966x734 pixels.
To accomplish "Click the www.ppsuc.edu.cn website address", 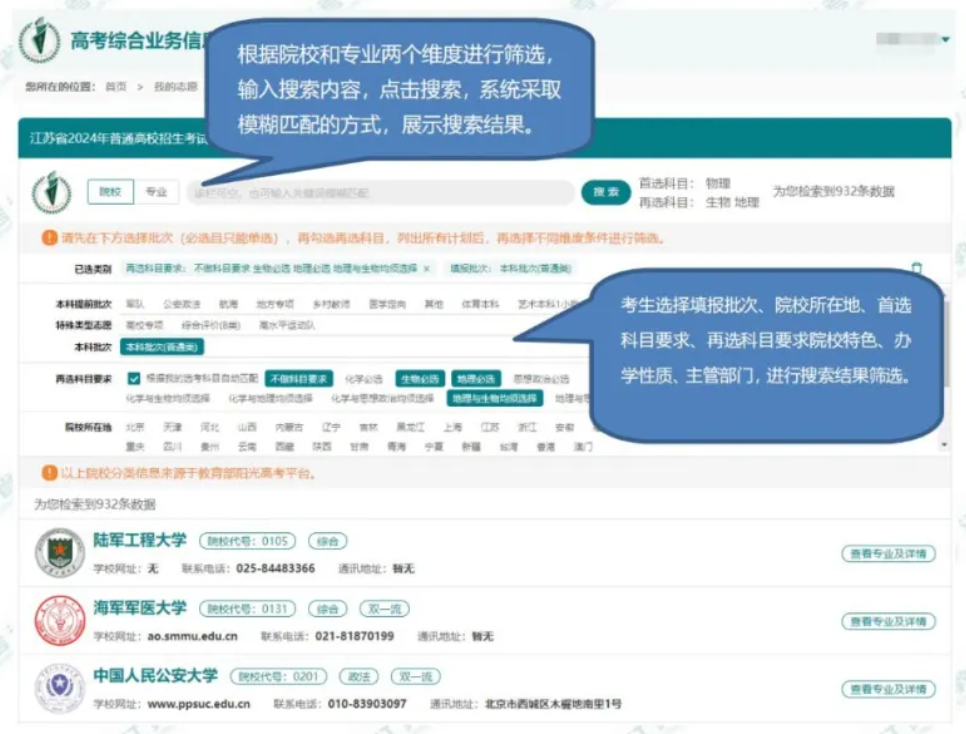I will [199, 704].
